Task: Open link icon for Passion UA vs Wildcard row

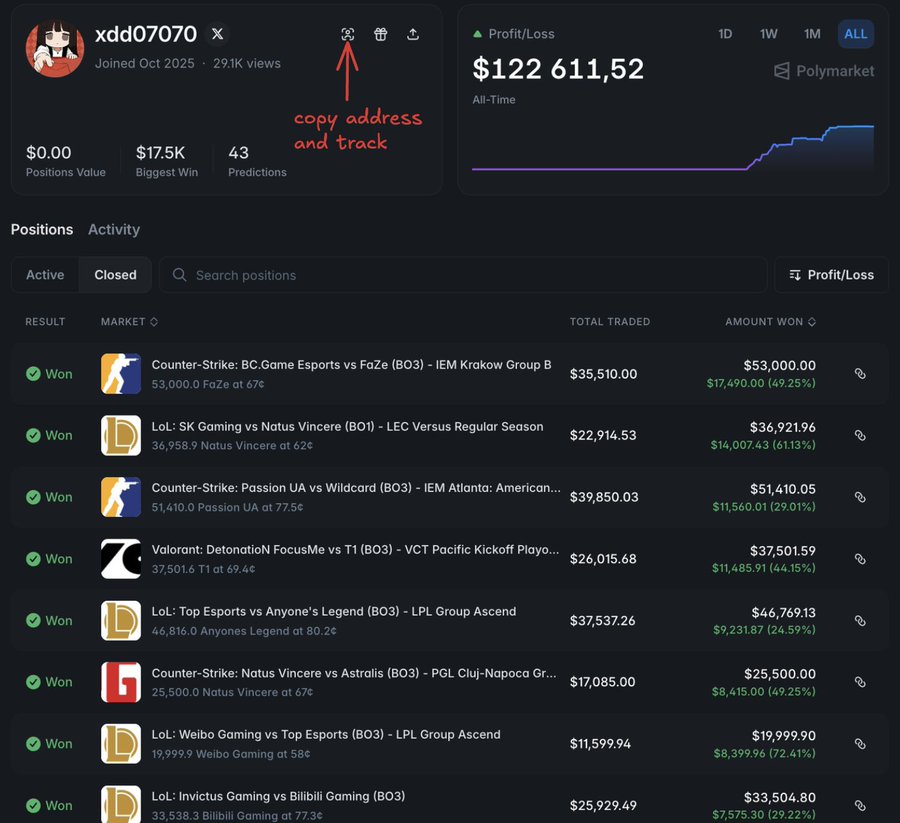Action: pos(860,497)
